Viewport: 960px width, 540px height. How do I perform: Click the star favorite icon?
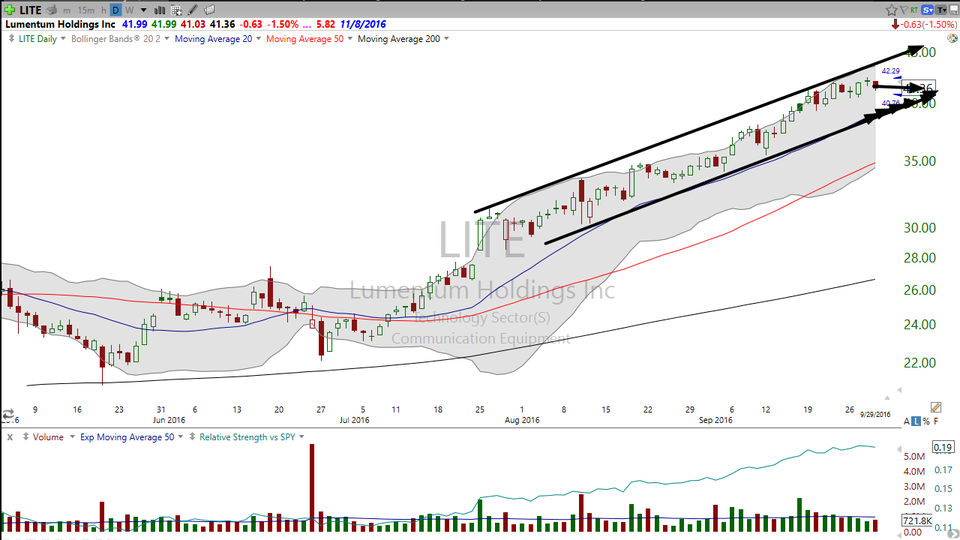click(891, 10)
